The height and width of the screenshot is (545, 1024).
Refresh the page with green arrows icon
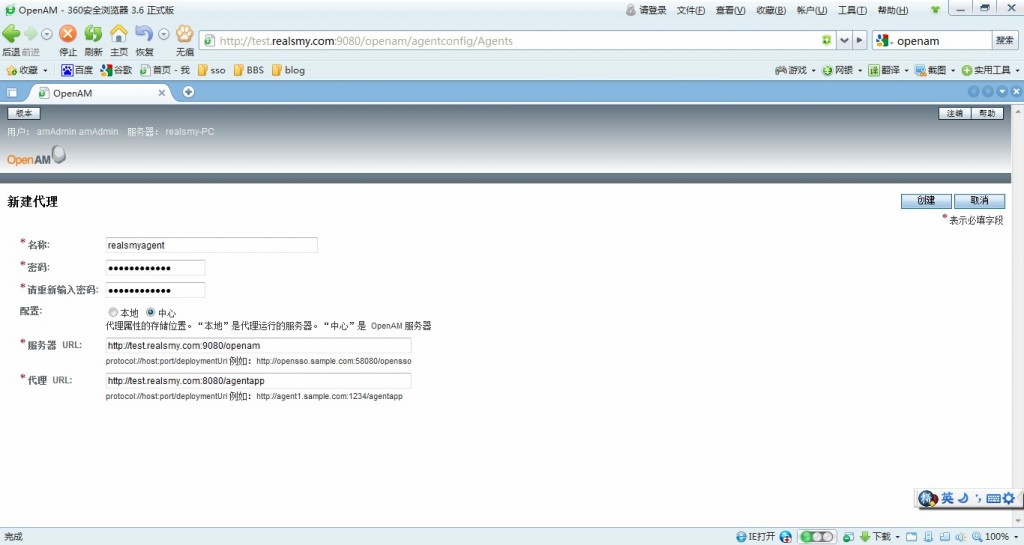click(93, 33)
